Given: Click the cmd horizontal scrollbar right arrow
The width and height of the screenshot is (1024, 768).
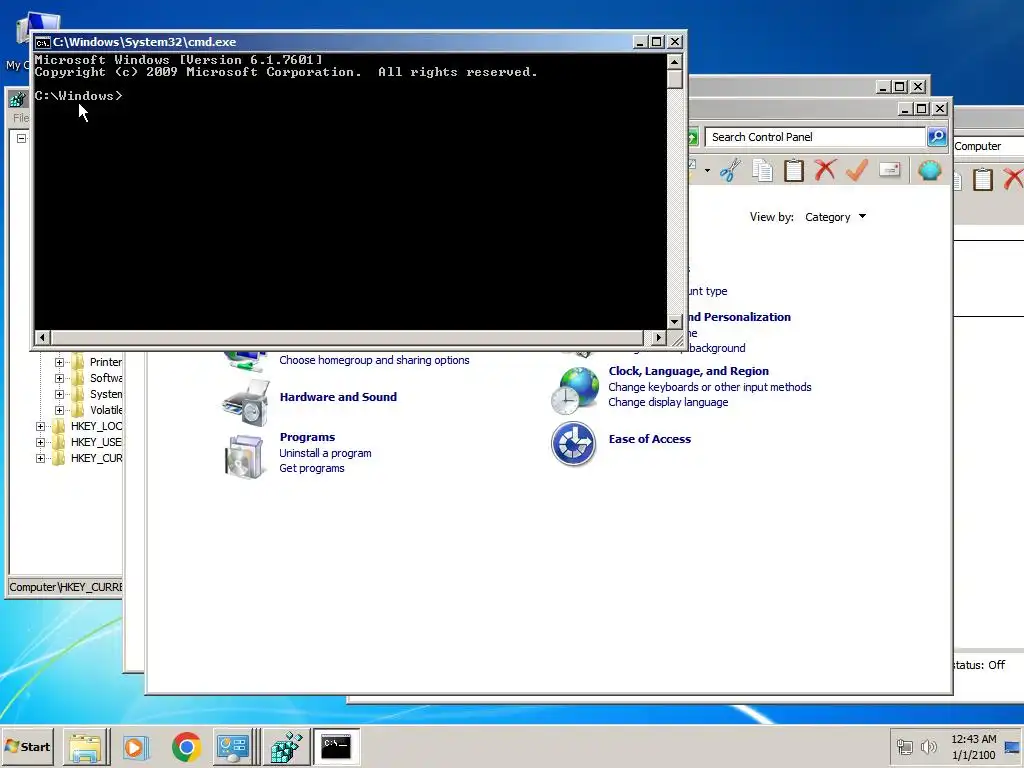Looking at the screenshot, I should [x=658, y=338].
